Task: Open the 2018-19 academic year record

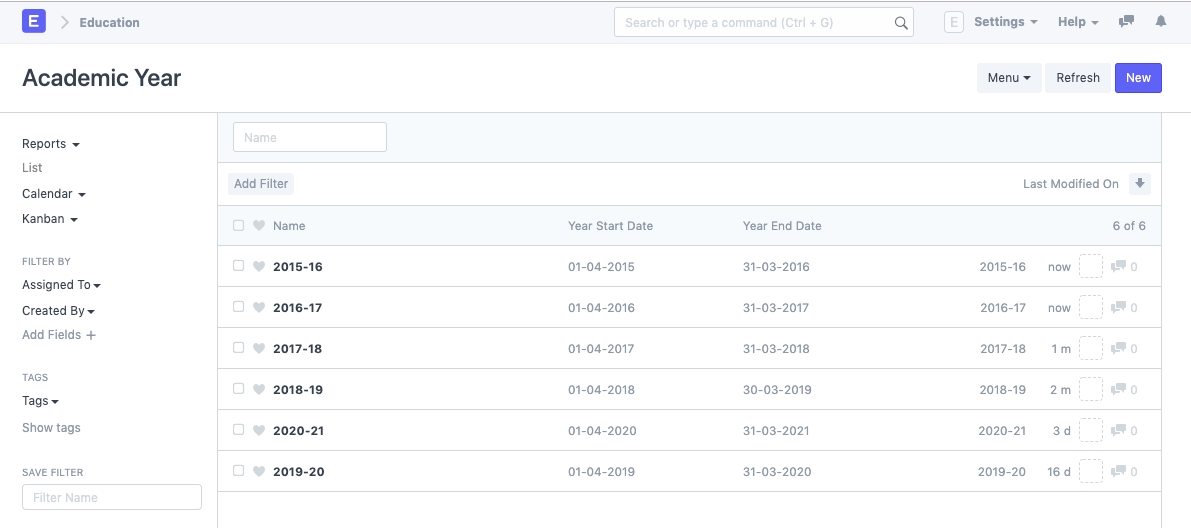Action: [x=298, y=390]
